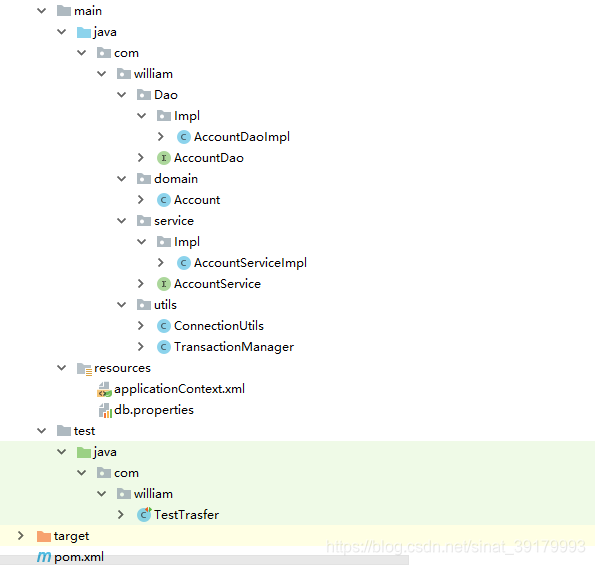This screenshot has height=565, width=595.
Task: Select the Account class name
Action: [197, 200]
